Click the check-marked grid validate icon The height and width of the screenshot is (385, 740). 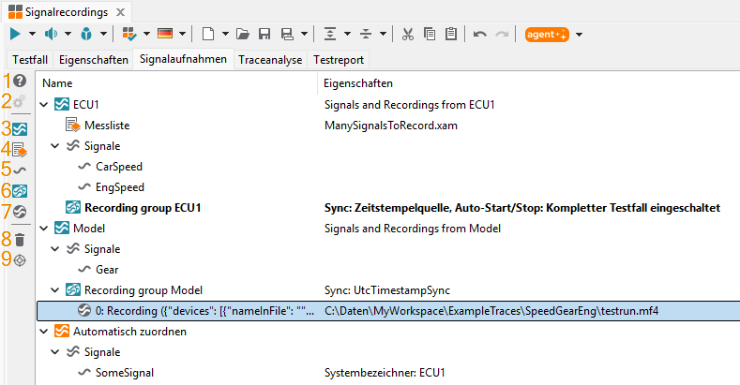[129, 34]
